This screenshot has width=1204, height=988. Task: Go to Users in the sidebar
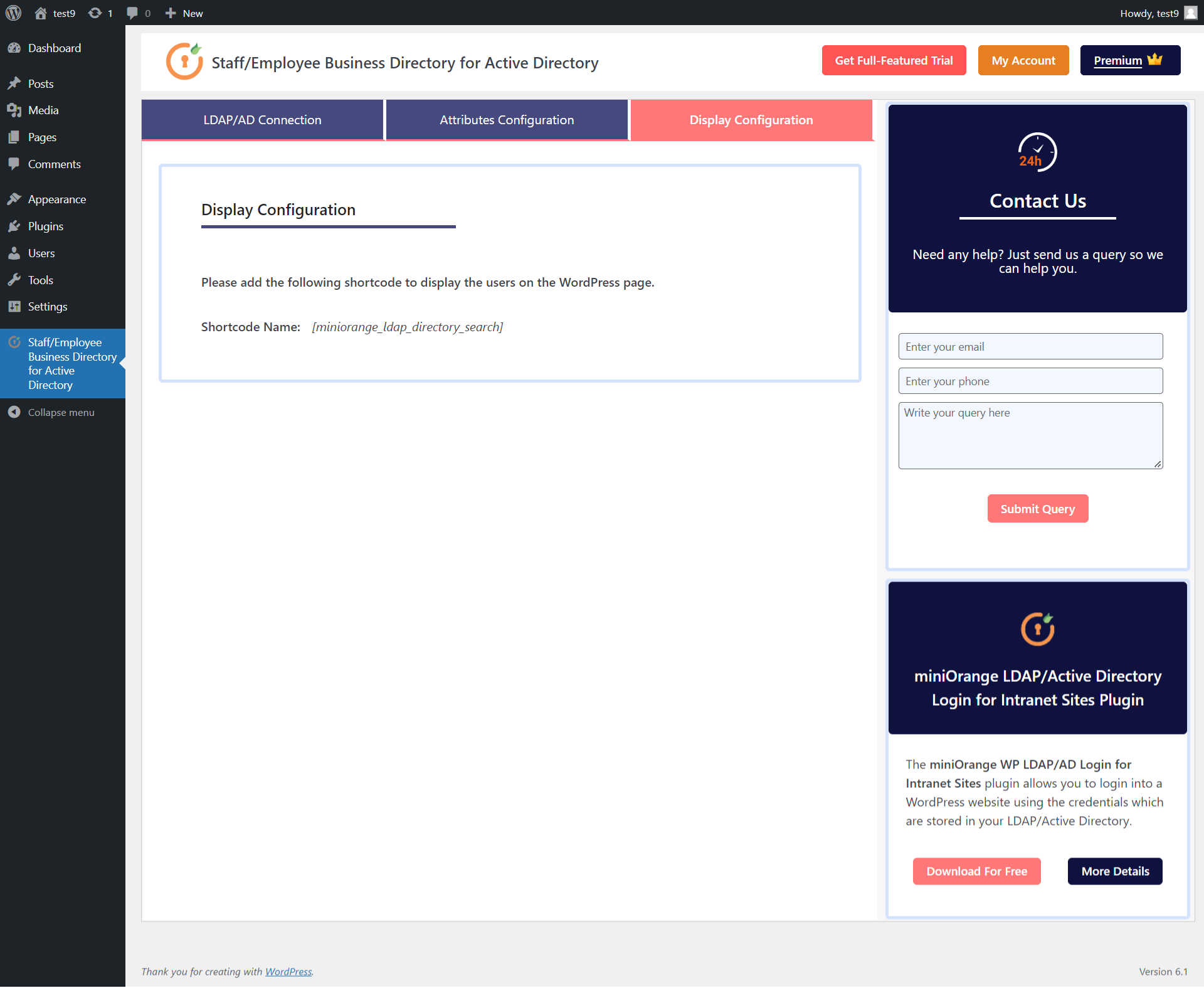tap(63, 253)
